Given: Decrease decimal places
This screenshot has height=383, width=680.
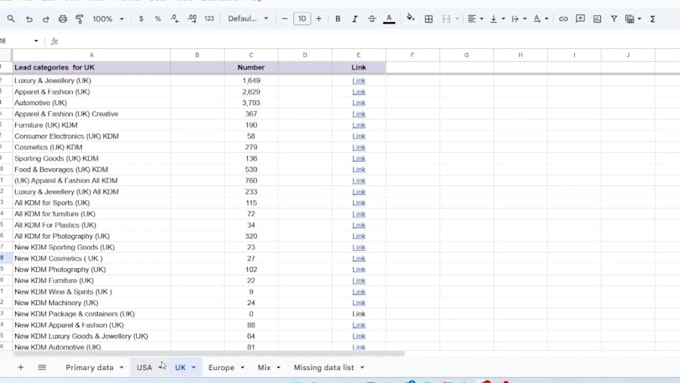Looking at the screenshot, I should coord(175,19).
